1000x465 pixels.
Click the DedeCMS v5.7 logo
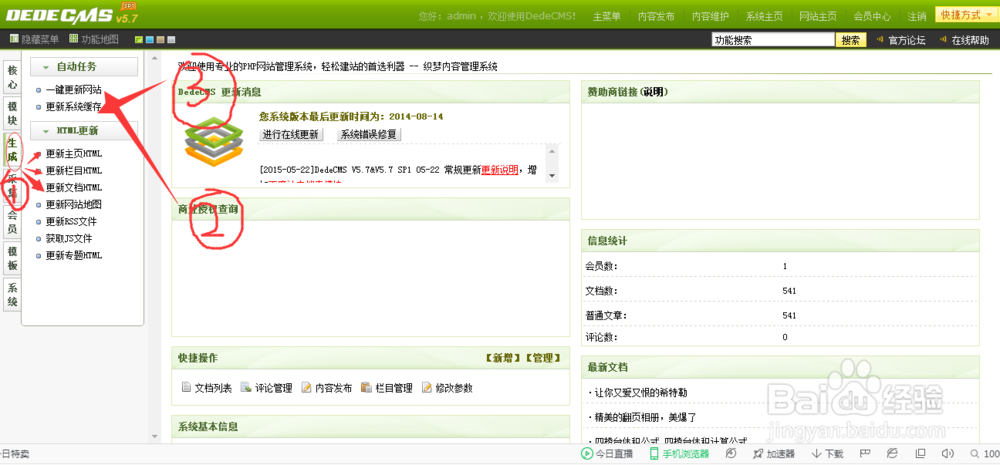(x=71, y=14)
